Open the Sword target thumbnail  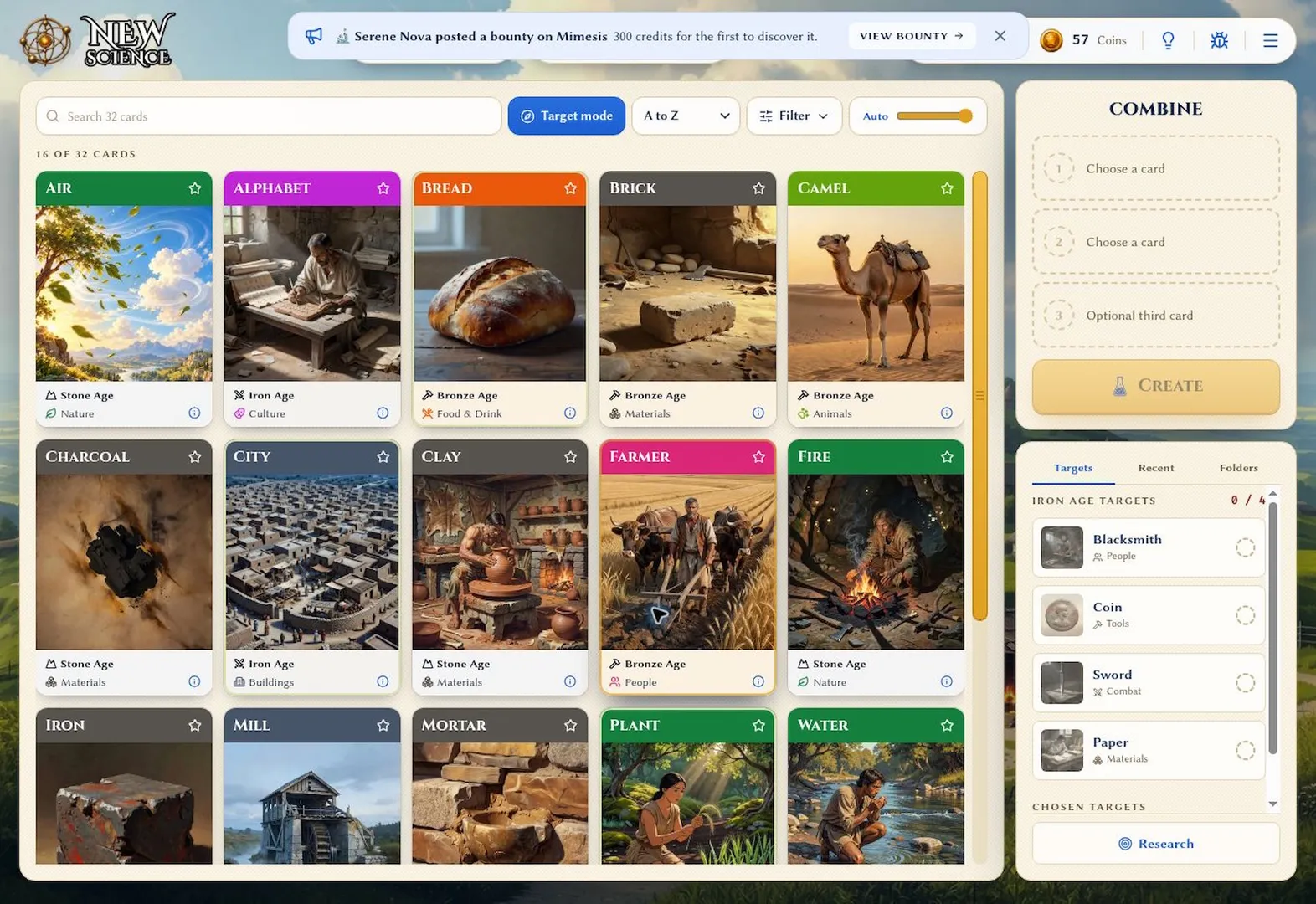(1062, 683)
